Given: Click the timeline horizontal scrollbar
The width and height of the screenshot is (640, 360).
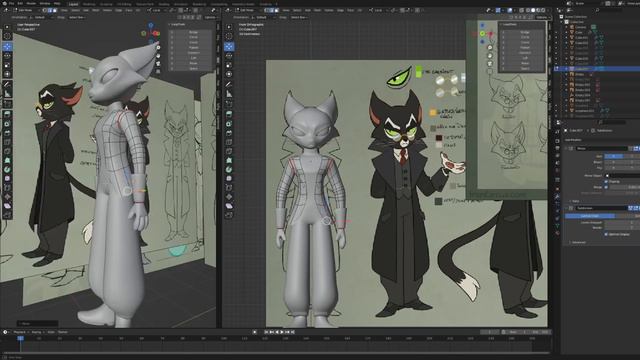Looking at the screenshot, I should pos(276,353).
